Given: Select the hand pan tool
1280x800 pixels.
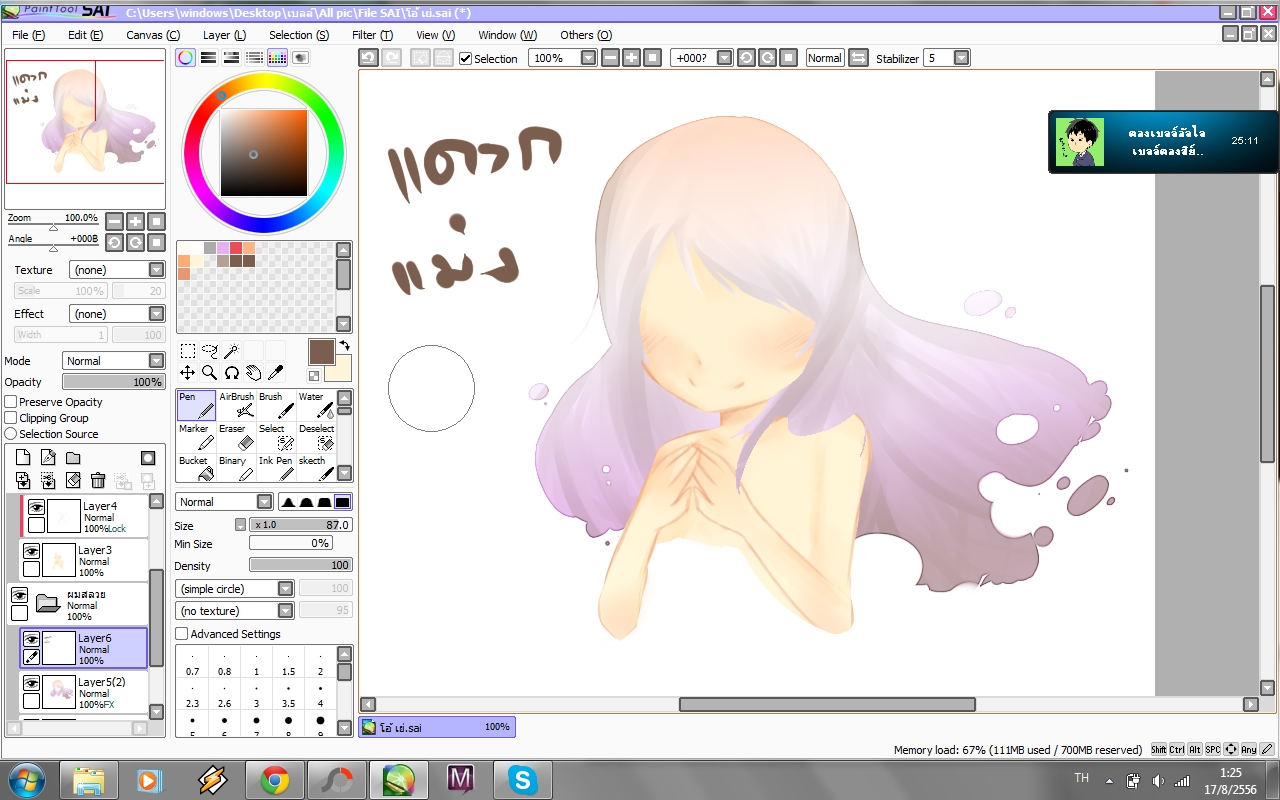Looking at the screenshot, I should [x=253, y=373].
